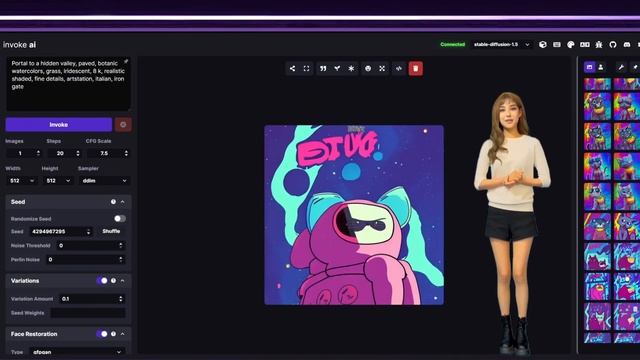Click the bug report icon
The height and width of the screenshot is (360, 640).
[599, 44]
